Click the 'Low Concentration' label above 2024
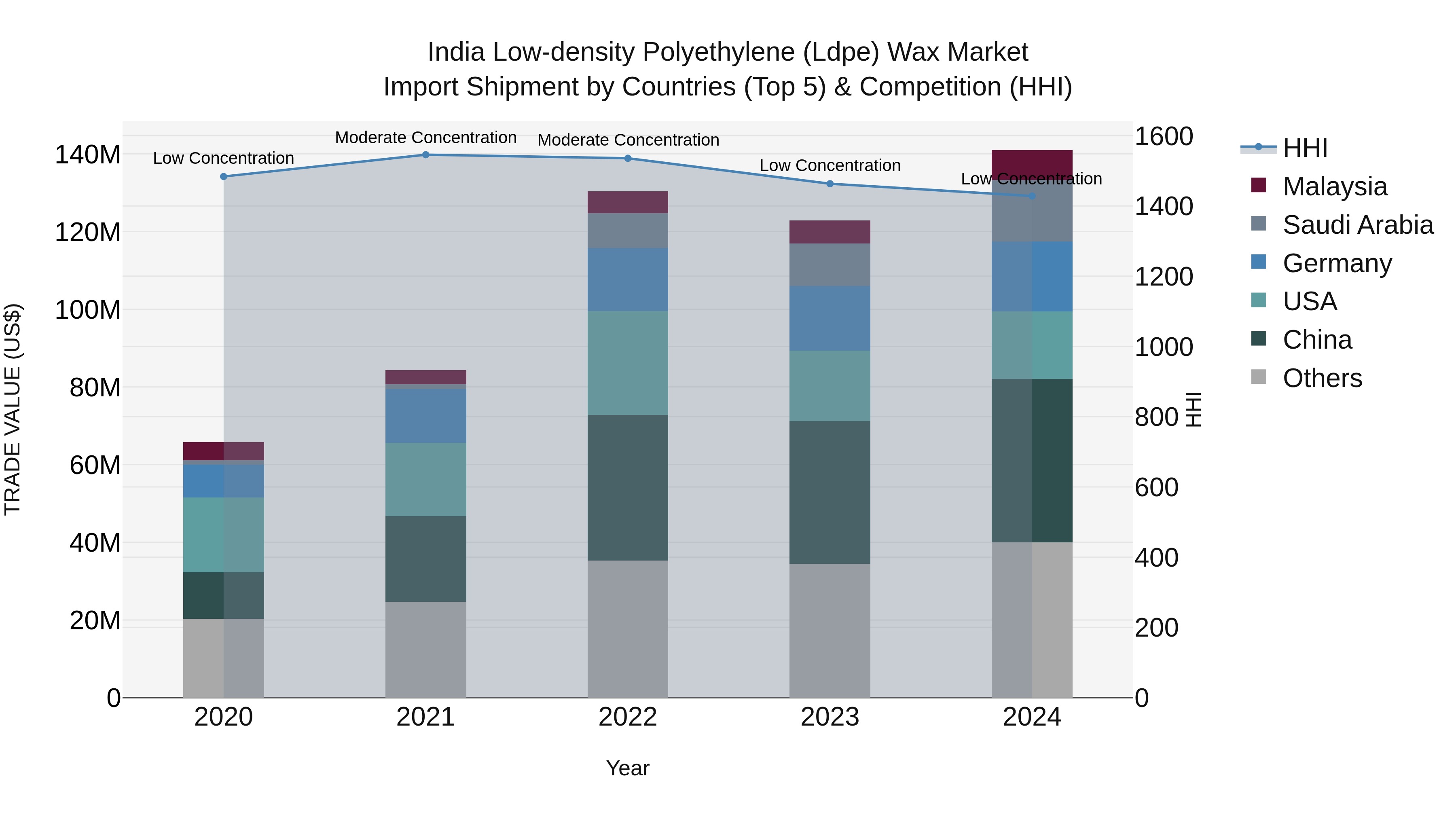This screenshot has height=819, width=1456. pos(1032,179)
